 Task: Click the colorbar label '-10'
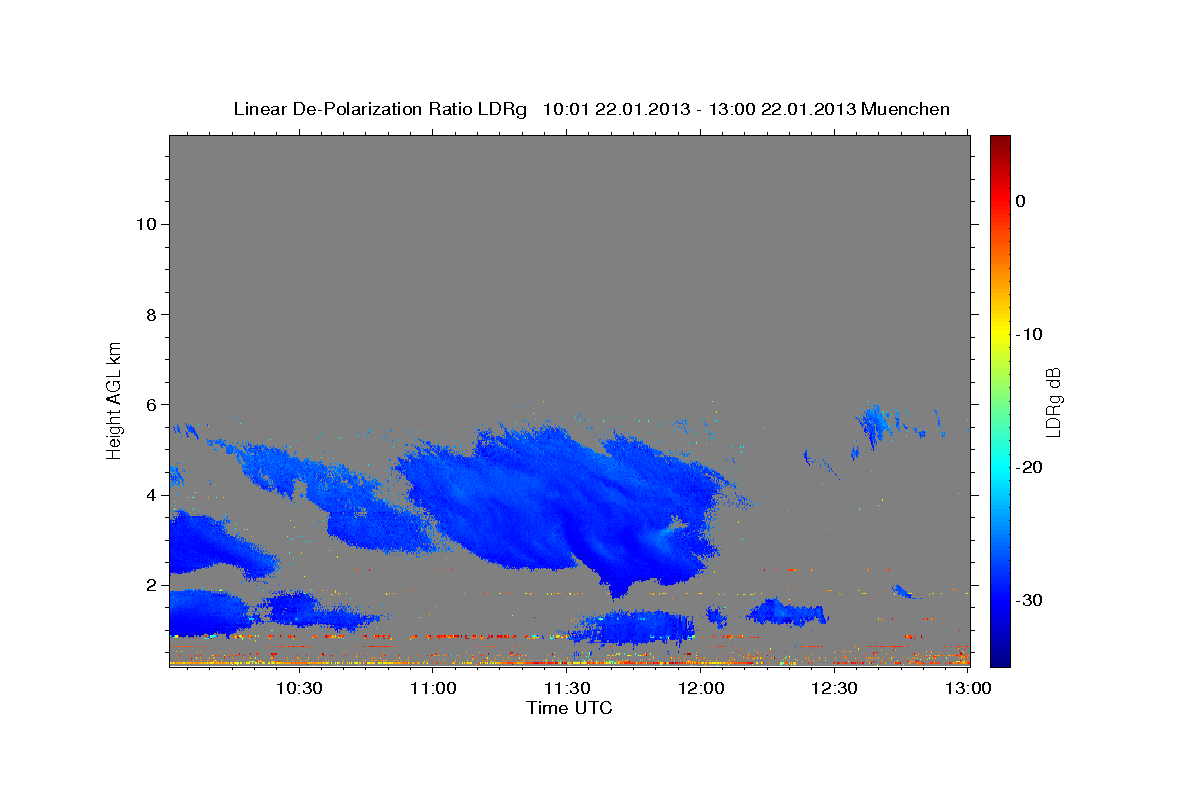(x=1030, y=334)
